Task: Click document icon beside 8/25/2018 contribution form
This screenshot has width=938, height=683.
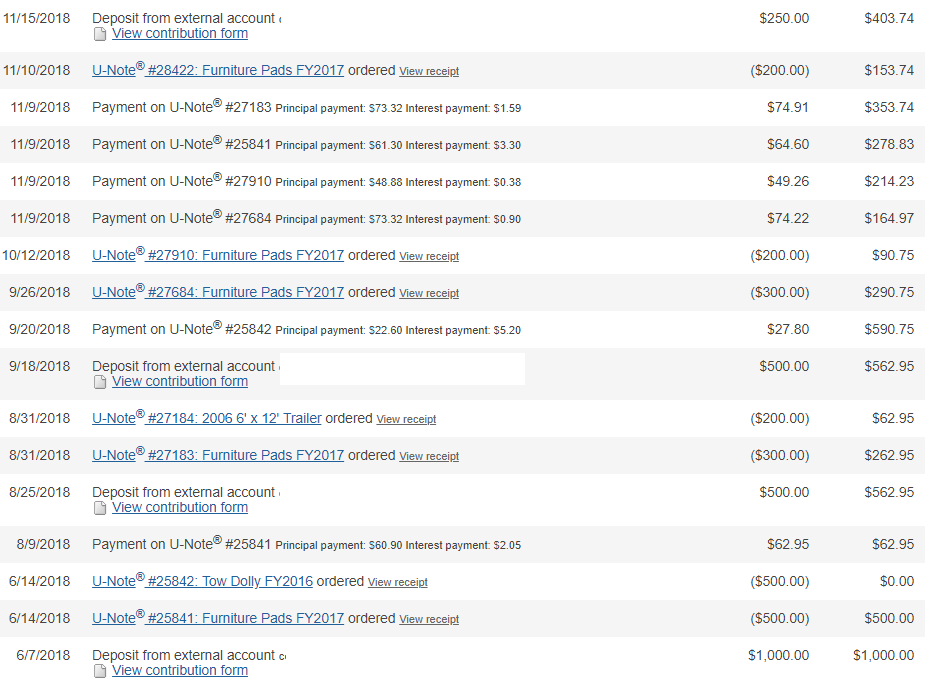Action: pyautogui.click(x=100, y=508)
